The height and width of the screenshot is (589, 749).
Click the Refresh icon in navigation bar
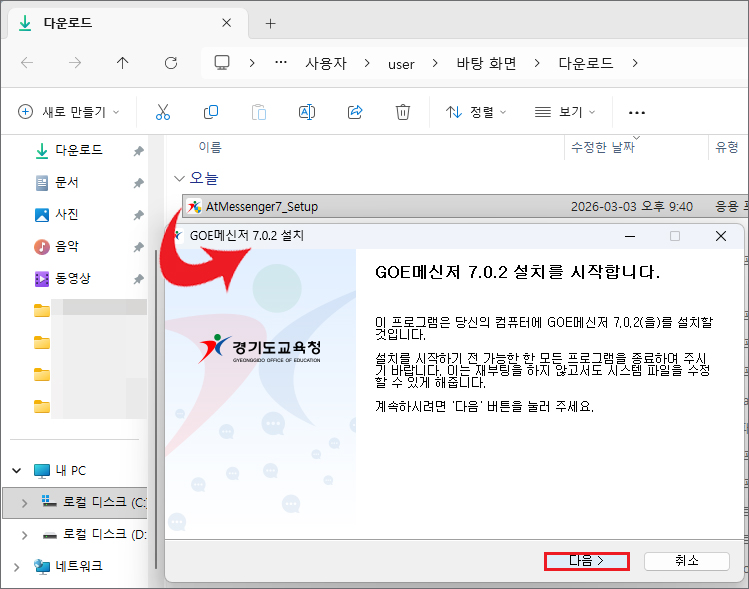(171, 63)
